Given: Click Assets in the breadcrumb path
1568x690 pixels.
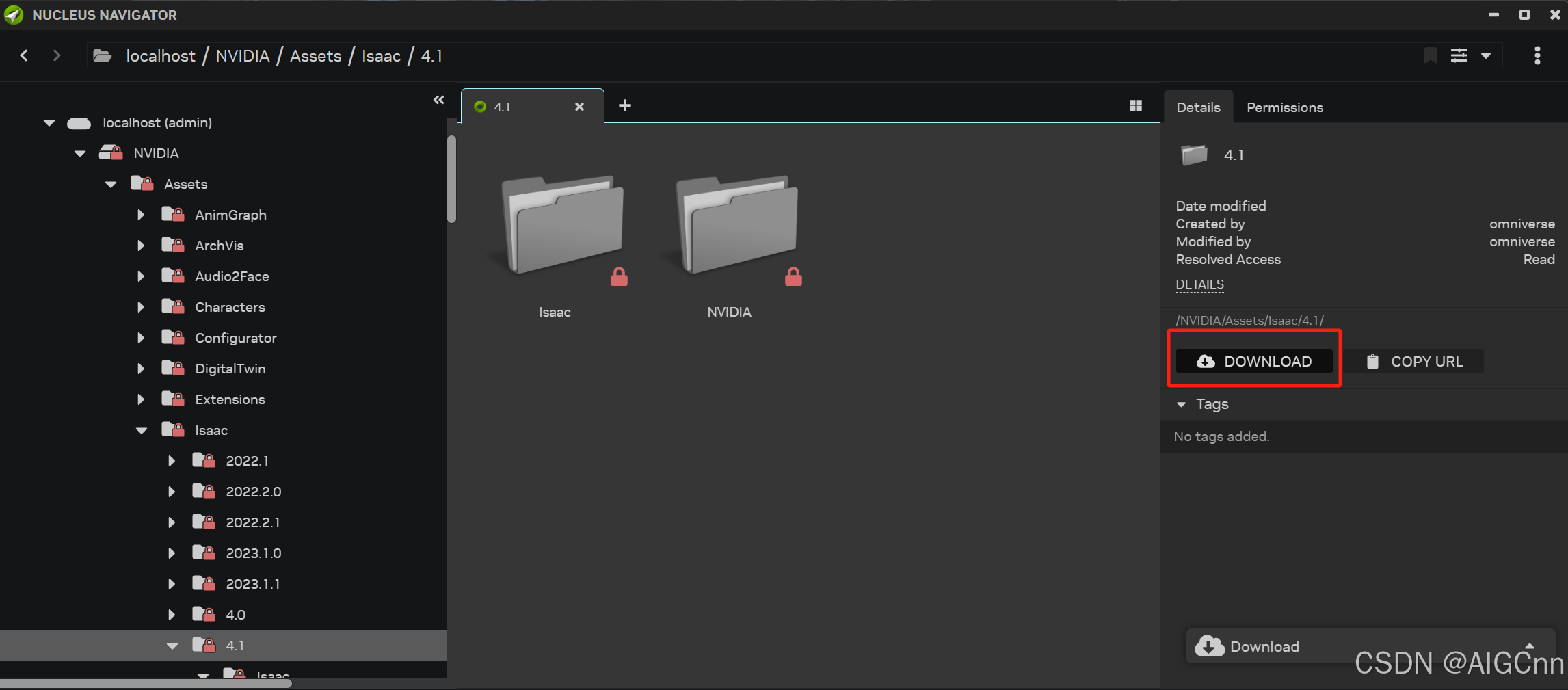Looking at the screenshot, I should coord(315,56).
